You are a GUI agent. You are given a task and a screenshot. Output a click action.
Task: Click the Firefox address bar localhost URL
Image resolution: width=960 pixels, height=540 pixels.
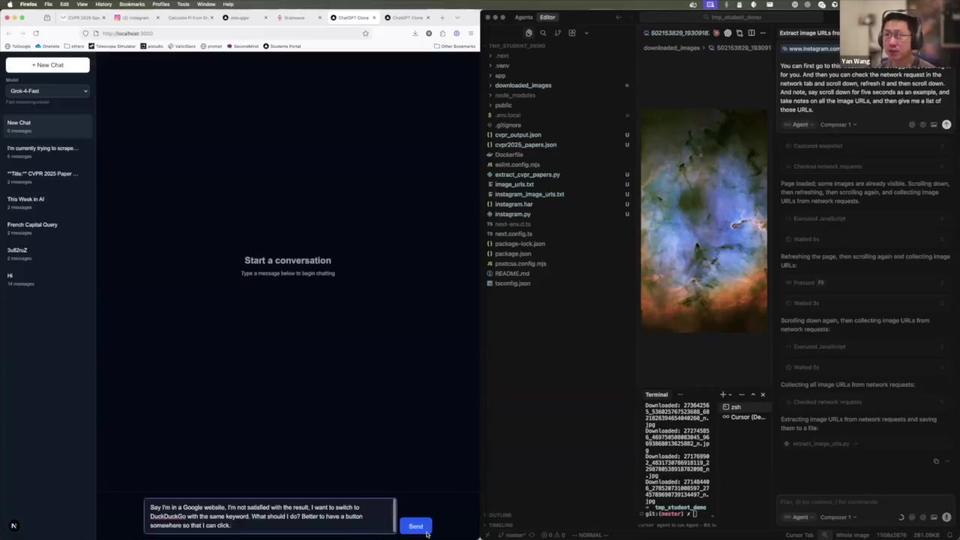click(127, 34)
